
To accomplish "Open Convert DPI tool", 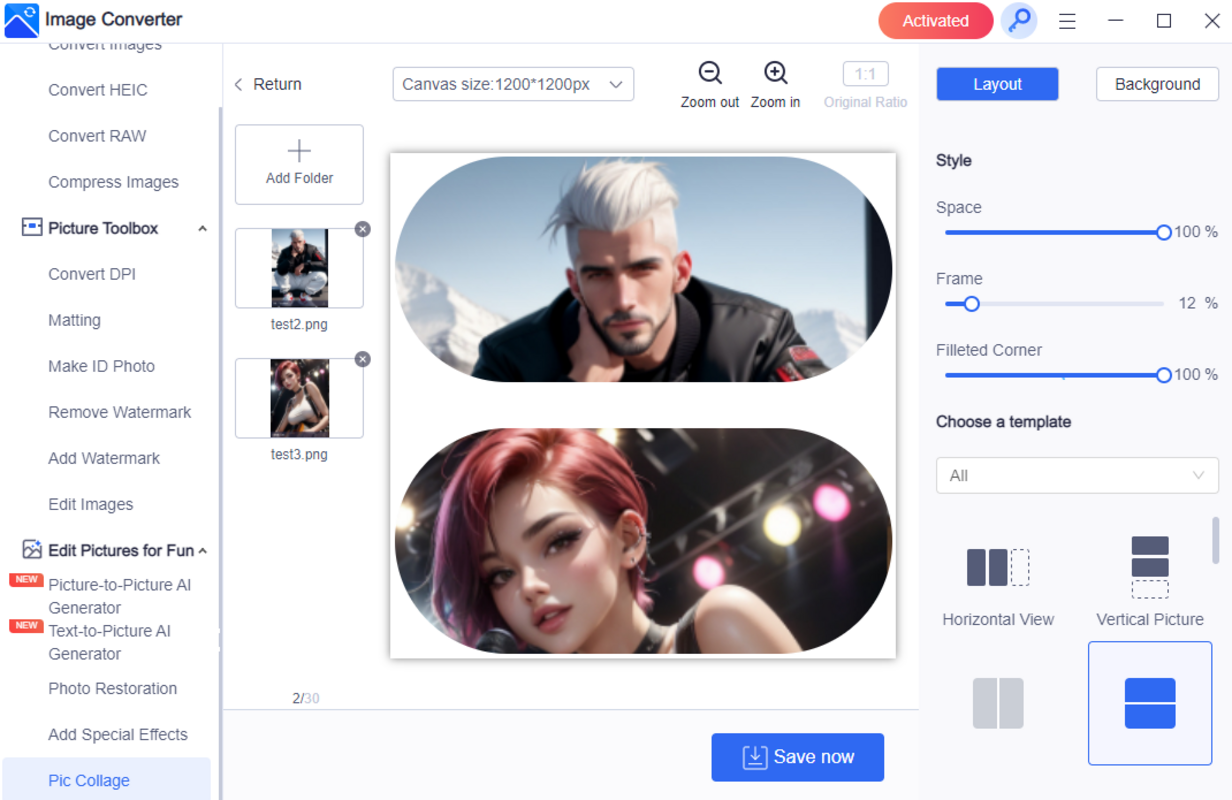I will (x=92, y=274).
